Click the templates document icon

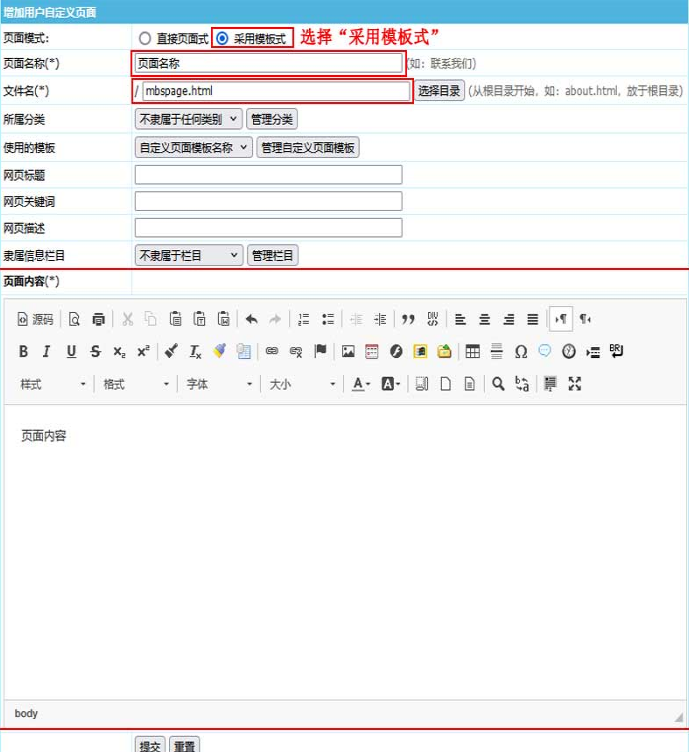470,384
